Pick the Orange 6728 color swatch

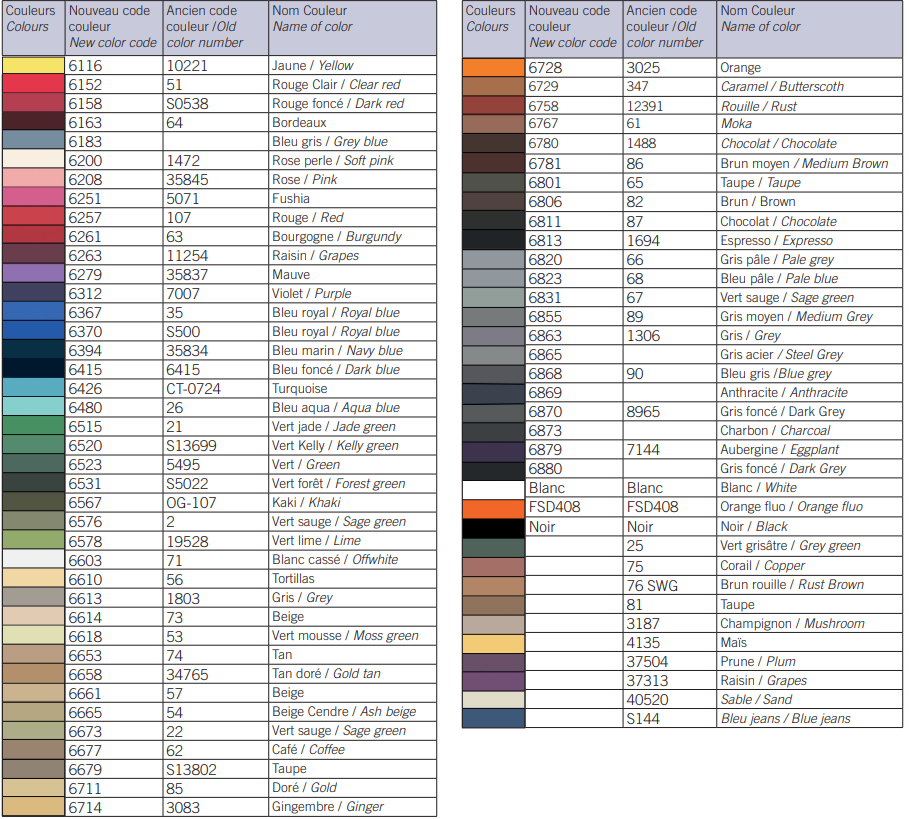493,68
